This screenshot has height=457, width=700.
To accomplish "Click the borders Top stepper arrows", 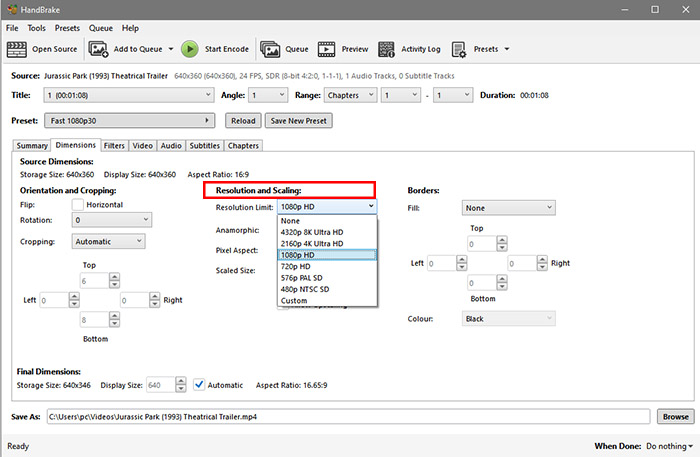I will [502, 244].
